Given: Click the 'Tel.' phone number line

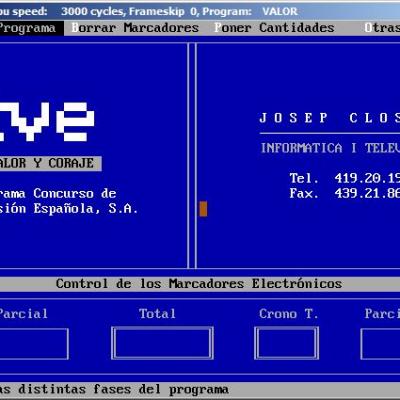Looking at the screenshot, I should tap(344, 178).
